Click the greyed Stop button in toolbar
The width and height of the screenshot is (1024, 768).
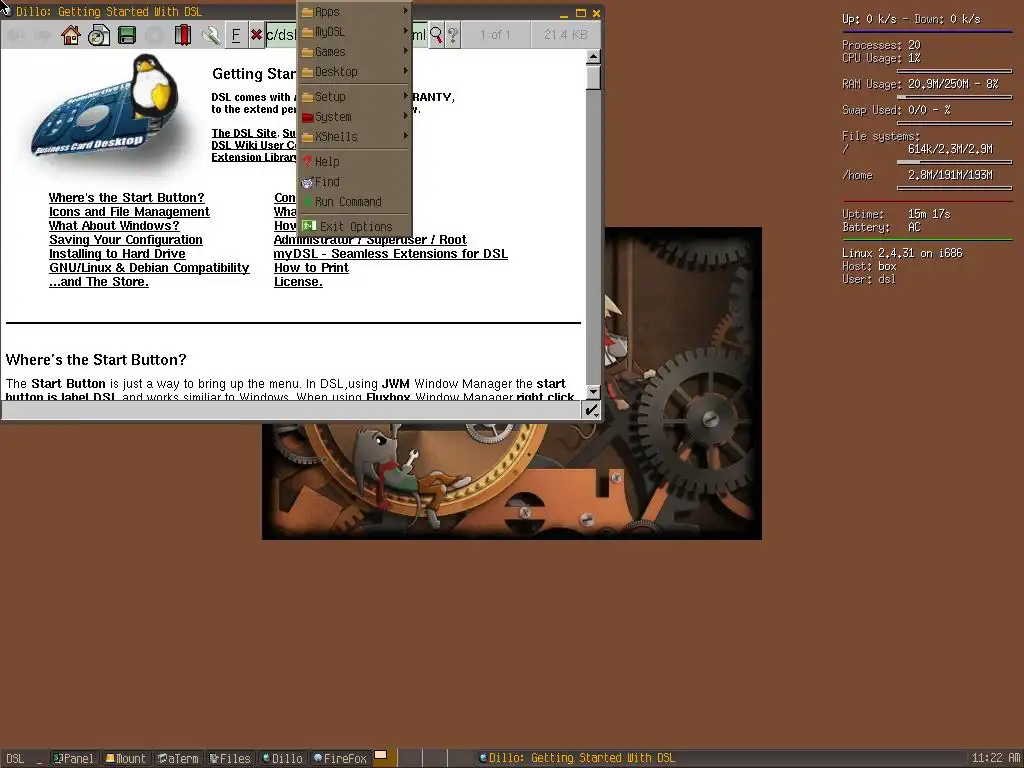pyautogui.click(x=155, y=35)
